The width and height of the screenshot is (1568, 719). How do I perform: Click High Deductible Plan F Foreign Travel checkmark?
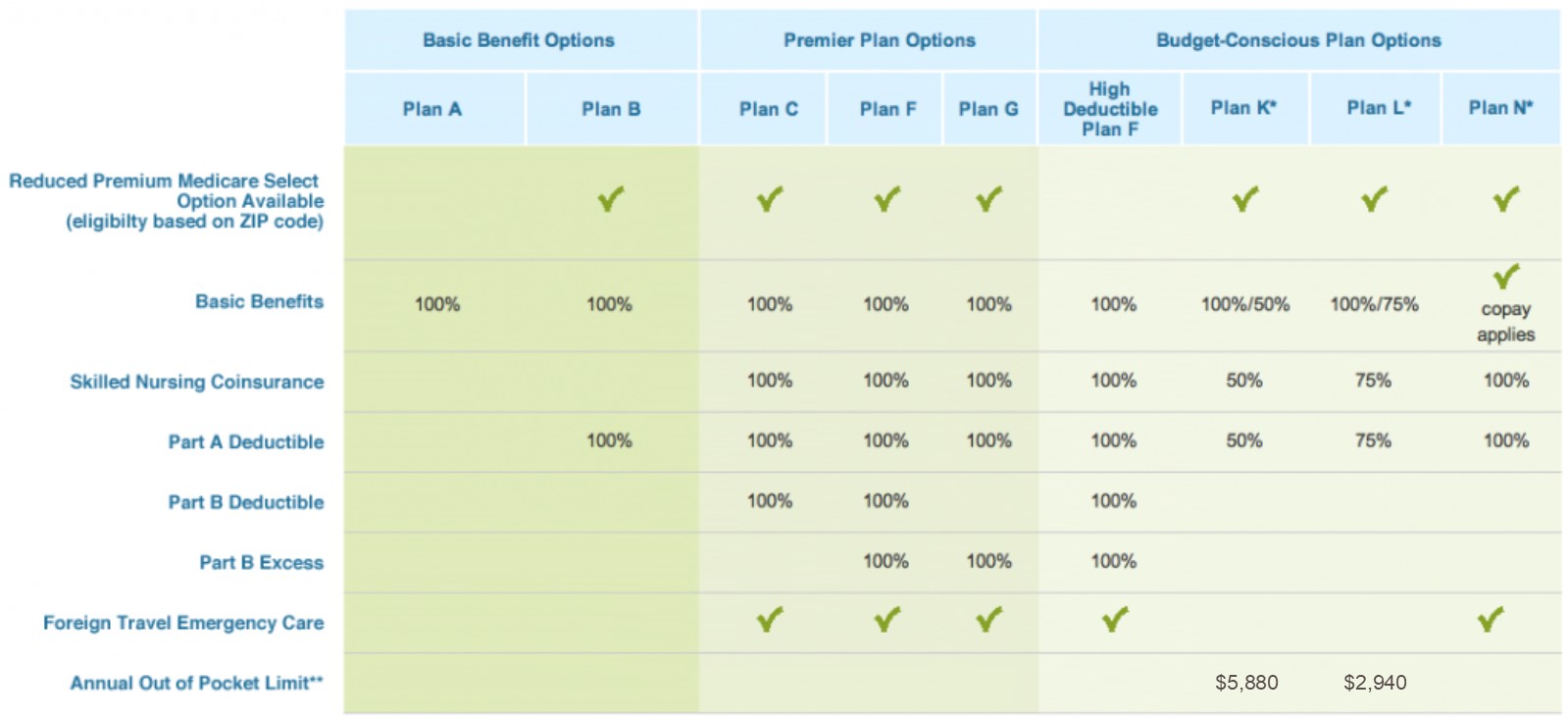[1115, 619]
